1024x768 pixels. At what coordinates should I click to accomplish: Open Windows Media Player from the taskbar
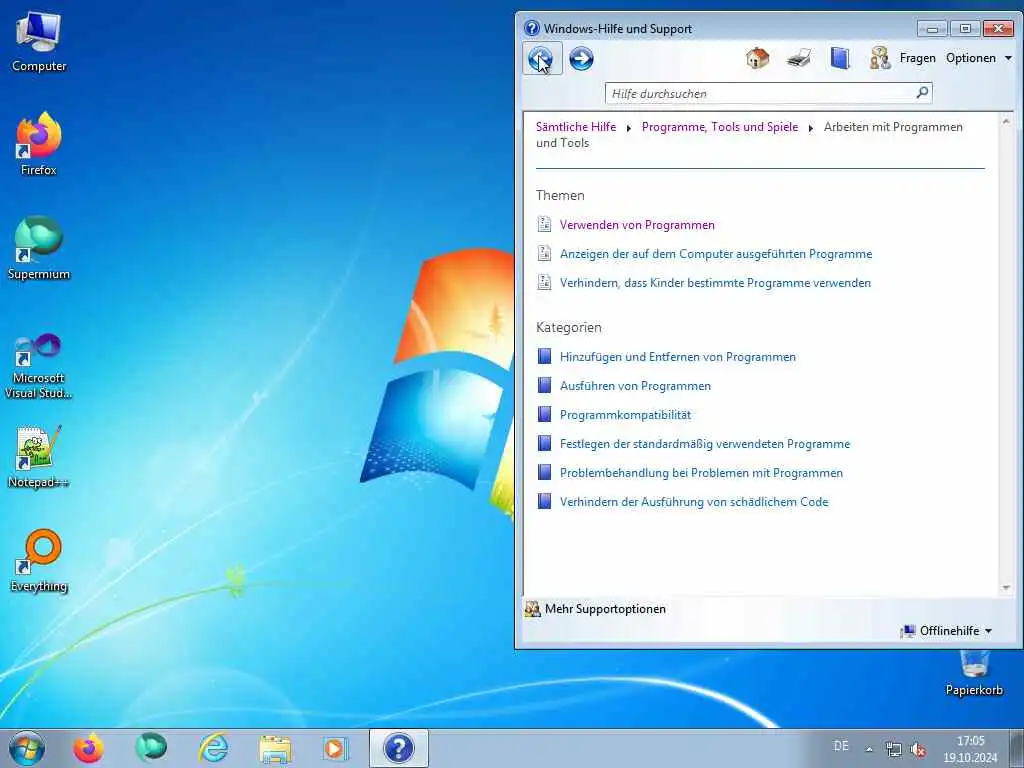(x=336, y=748)
